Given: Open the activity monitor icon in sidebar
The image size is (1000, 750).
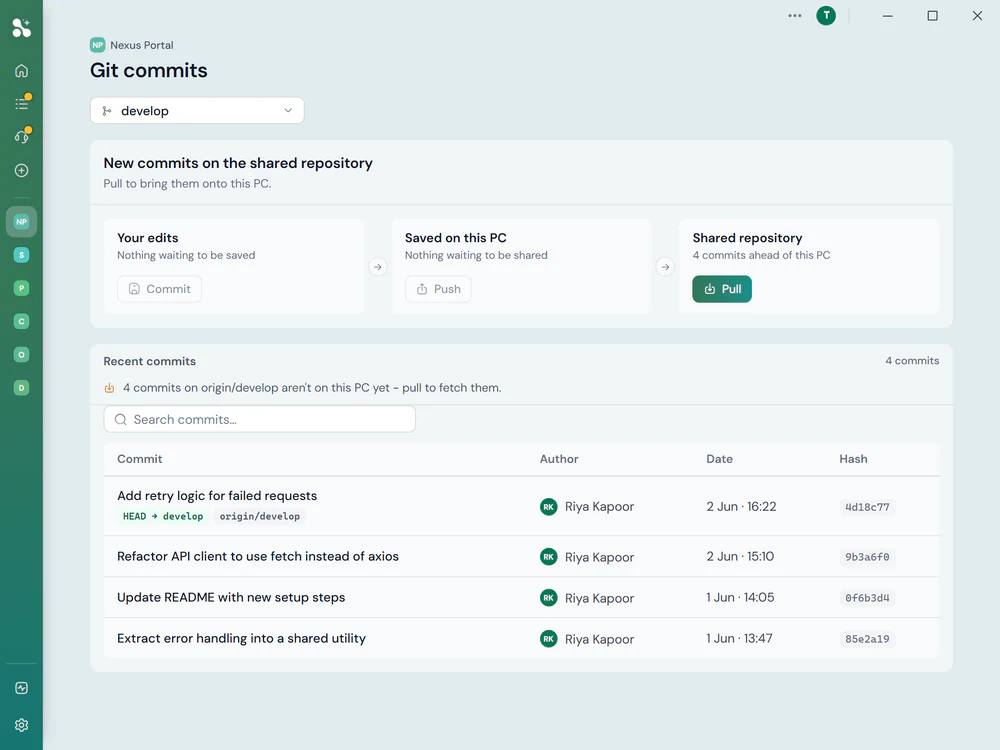Looking at the screenshot, I should (x=22, y=688).
